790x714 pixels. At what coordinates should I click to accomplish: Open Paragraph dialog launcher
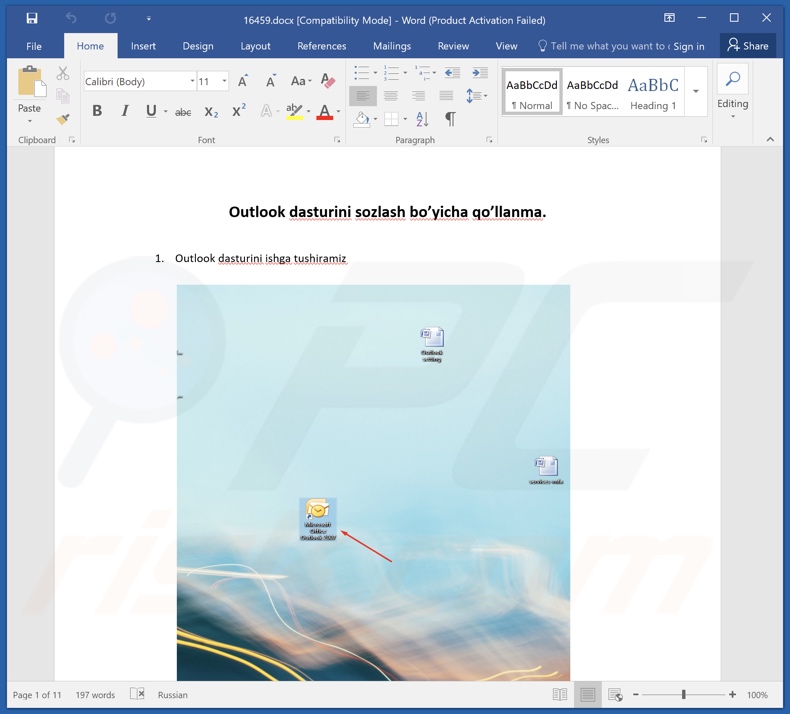pyautogui.click(x=489, y=140)
